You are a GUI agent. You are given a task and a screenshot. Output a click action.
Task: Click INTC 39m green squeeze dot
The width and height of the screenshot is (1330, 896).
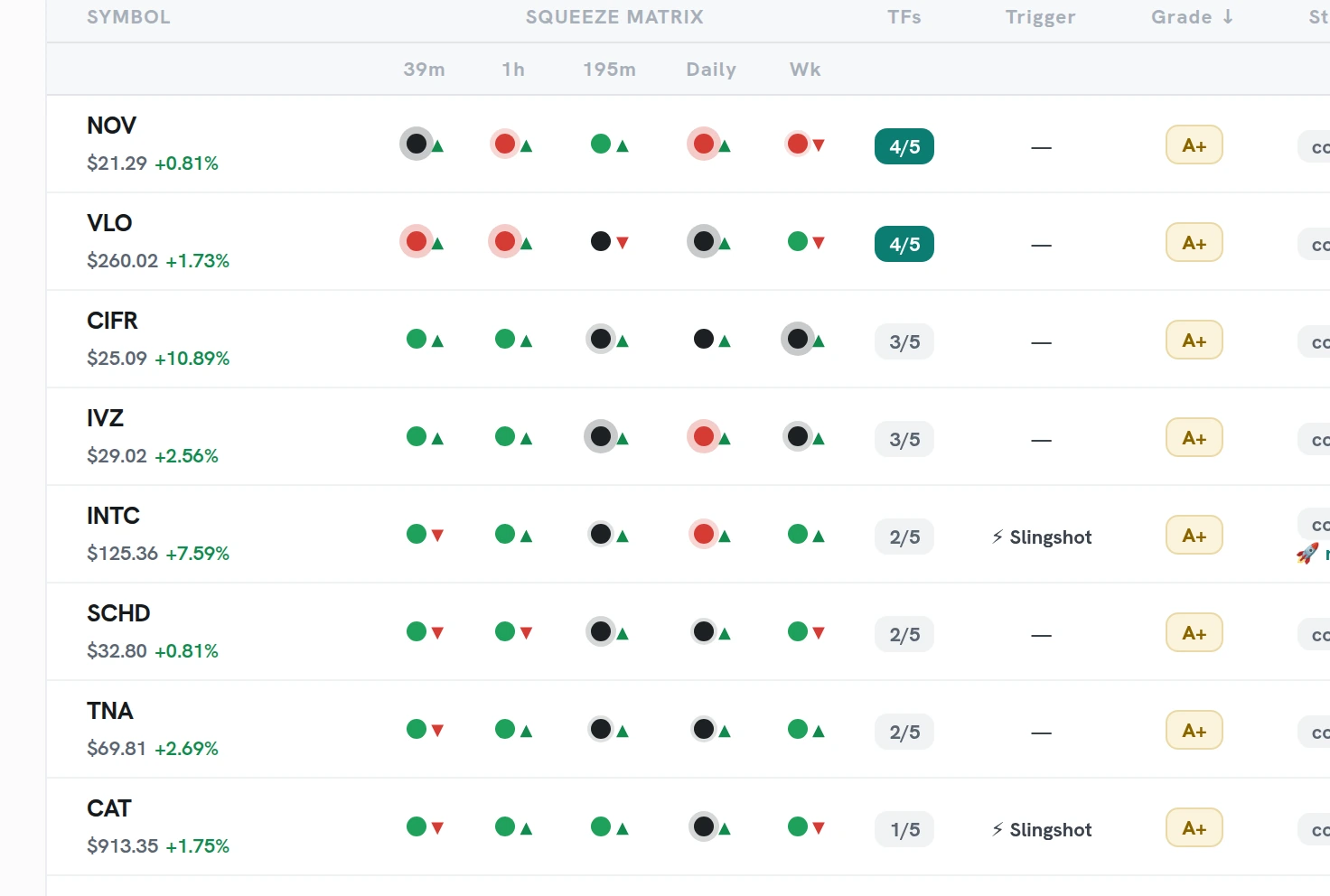(417, 534)
